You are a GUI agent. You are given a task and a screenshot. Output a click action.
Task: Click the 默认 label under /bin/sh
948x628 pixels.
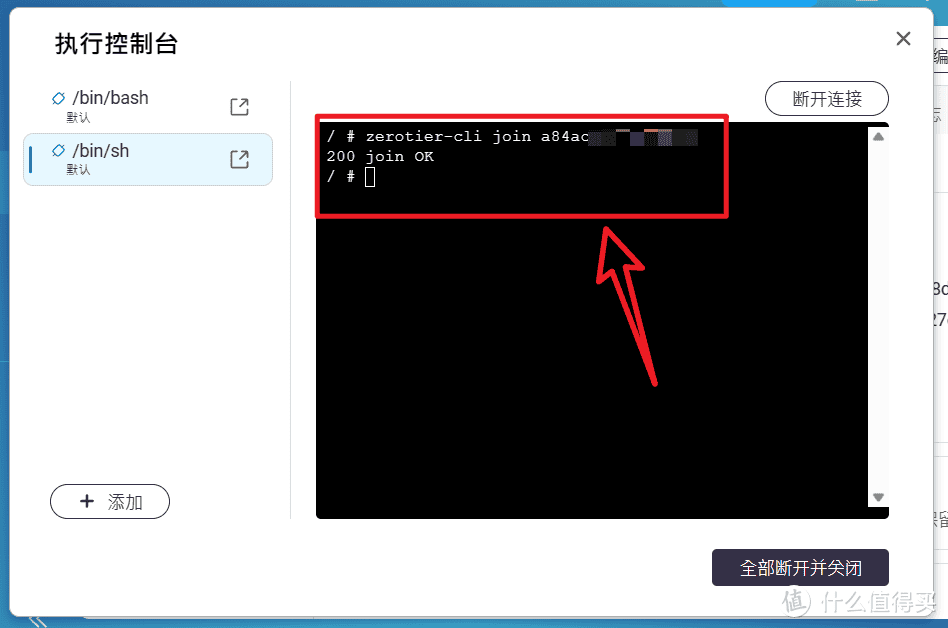coord(78,170)
